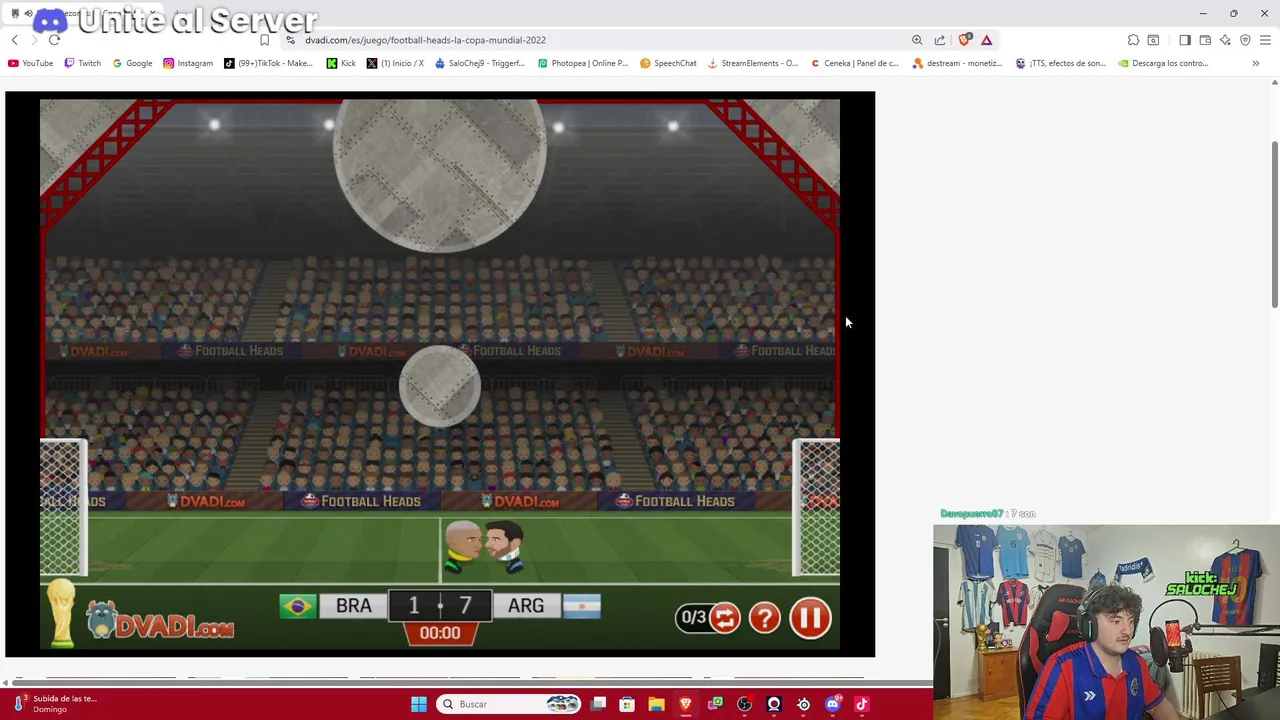Go back in browser history

15,40
